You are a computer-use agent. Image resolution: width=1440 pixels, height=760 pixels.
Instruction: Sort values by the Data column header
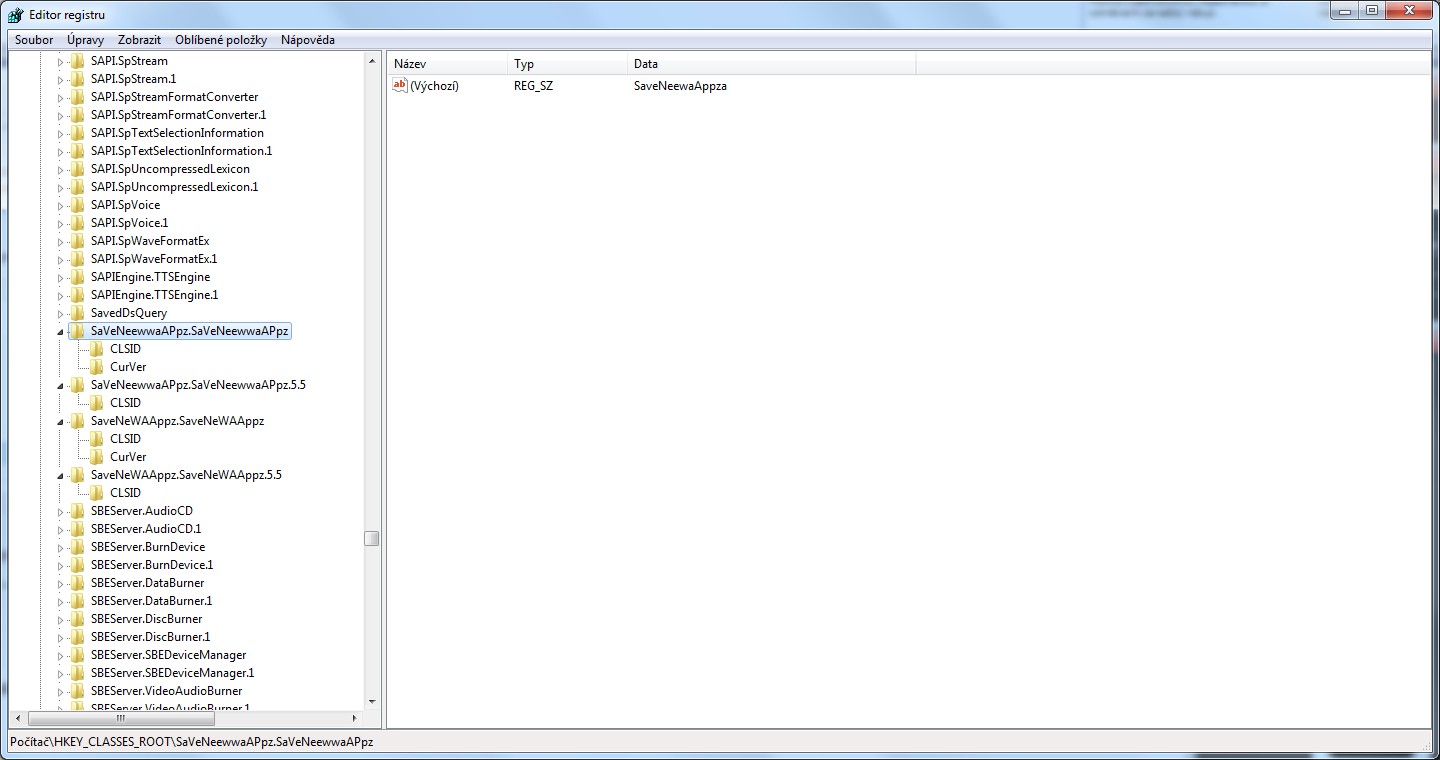coord(771,64)
